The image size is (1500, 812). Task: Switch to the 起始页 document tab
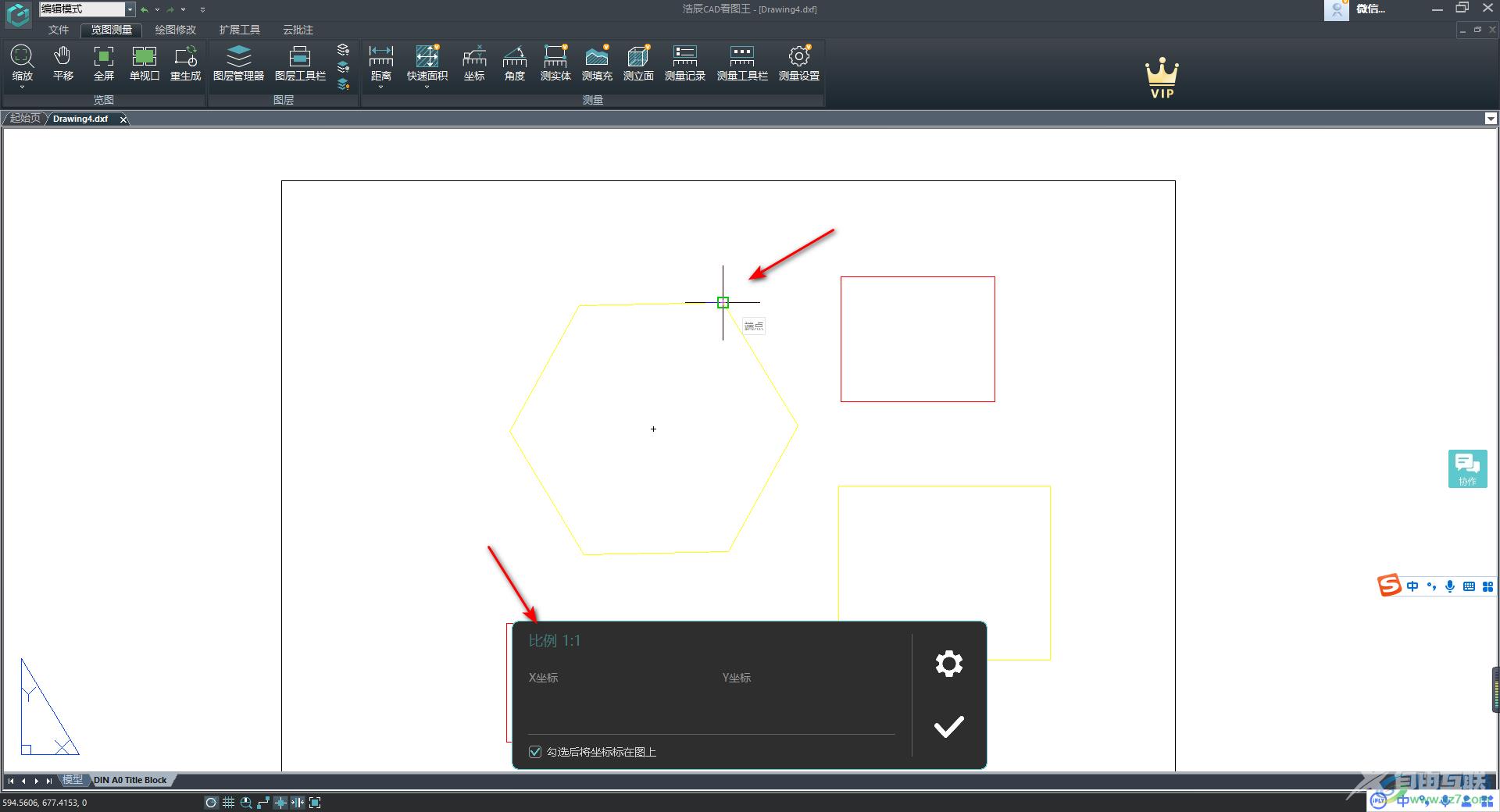tap(25, 119)
